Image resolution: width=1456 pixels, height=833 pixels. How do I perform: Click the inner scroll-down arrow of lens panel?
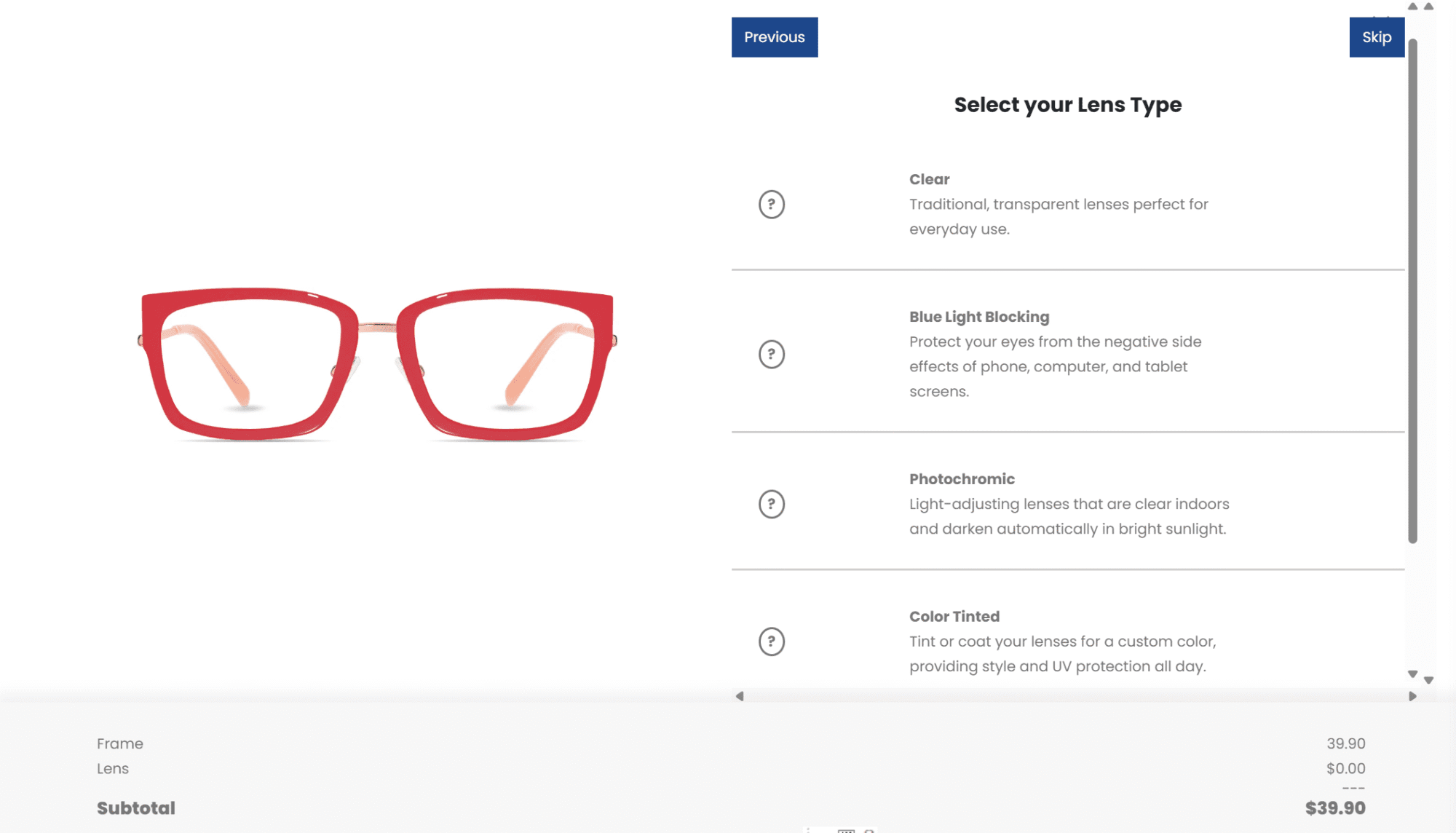point(1412,674)
